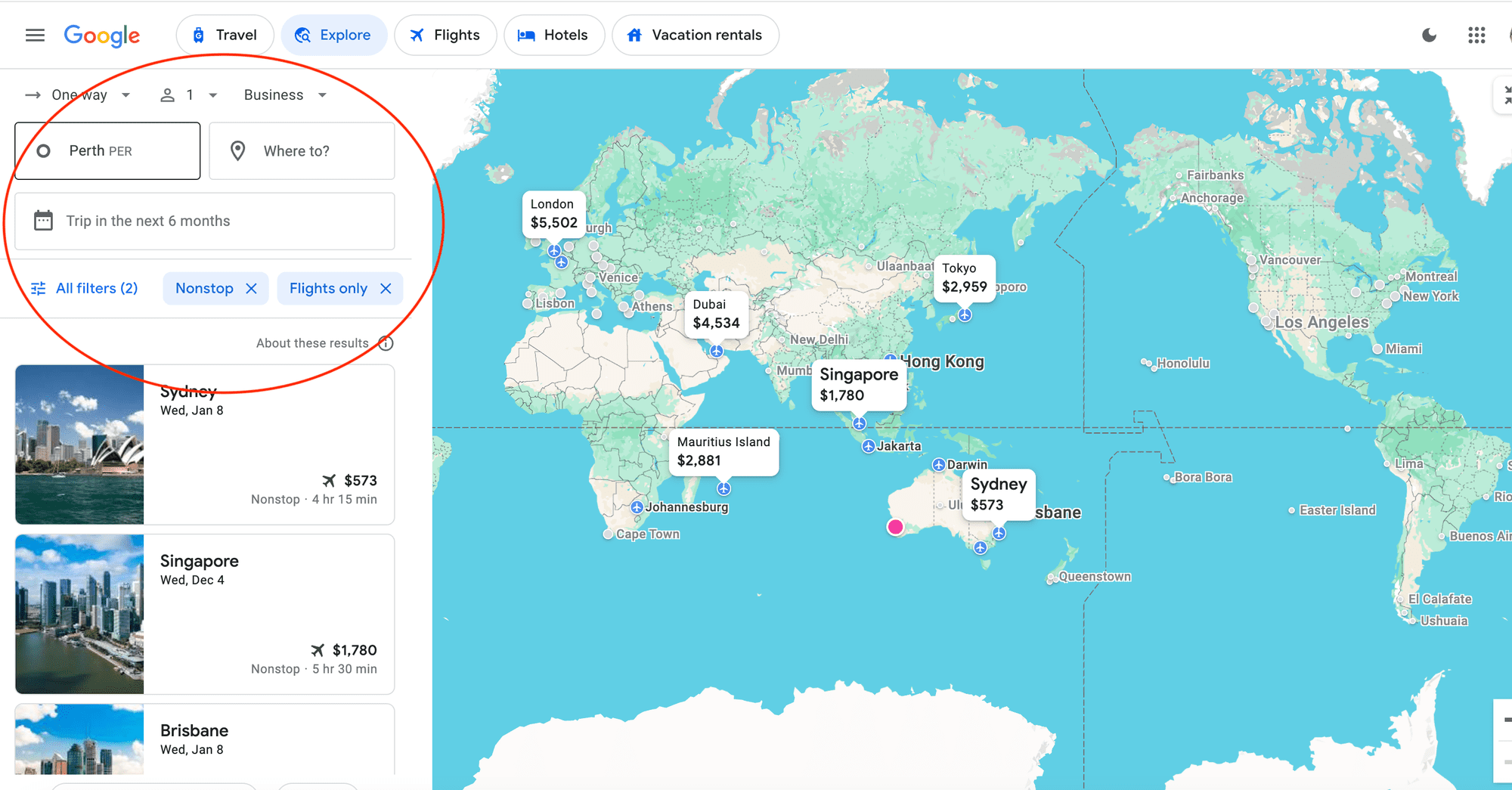Click the Anchorage map label

pos(1212,198)
